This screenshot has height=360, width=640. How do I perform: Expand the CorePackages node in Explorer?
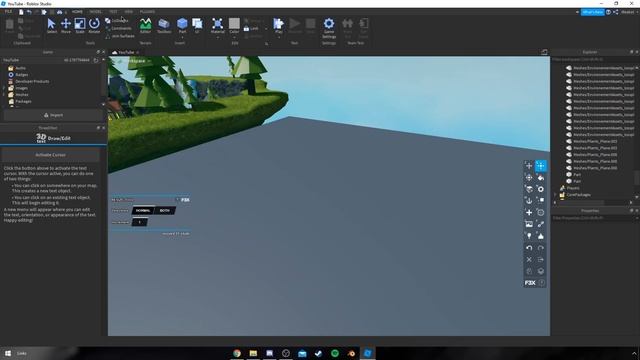click(556, 195)
